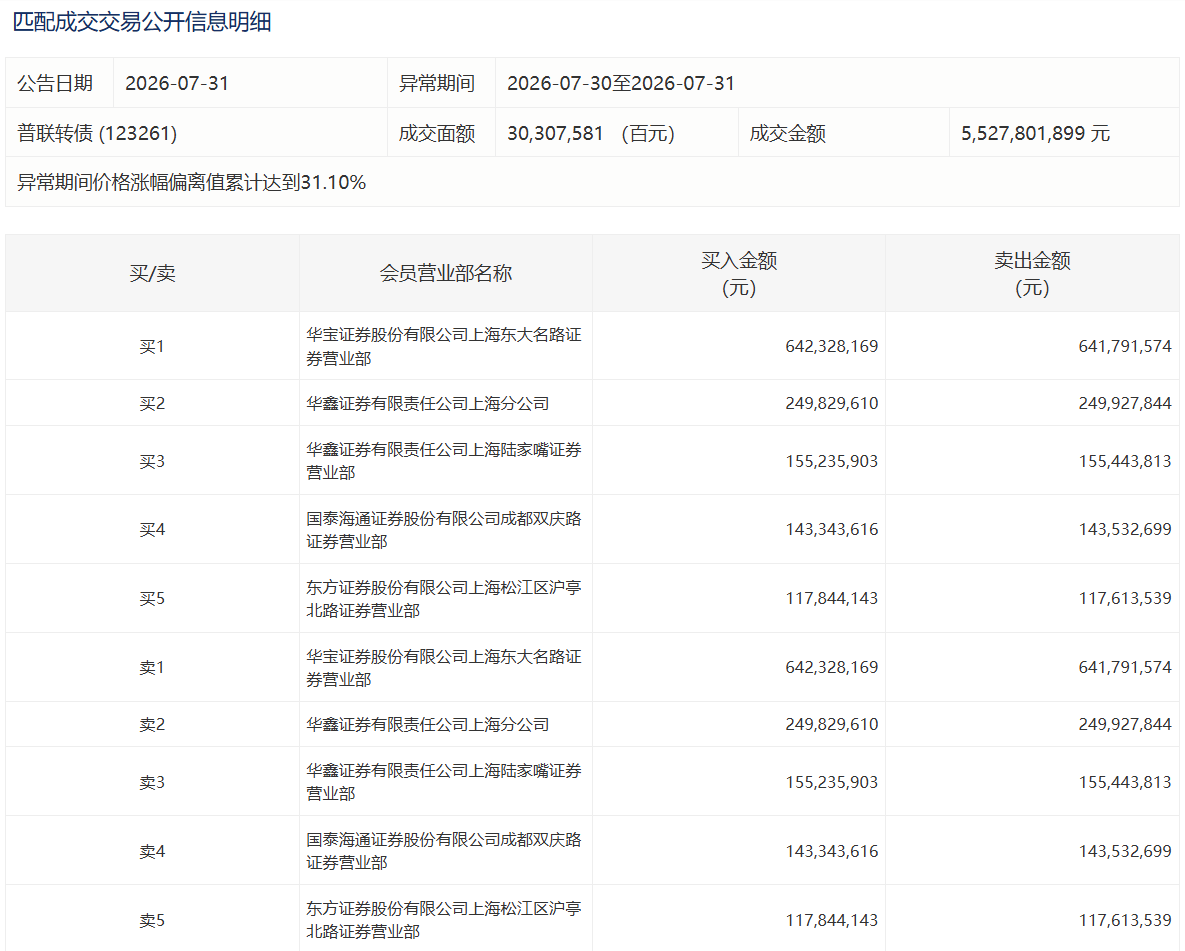
Task: Click the title 匹配成交交易公开信息明细
Action: click(142, 22)
